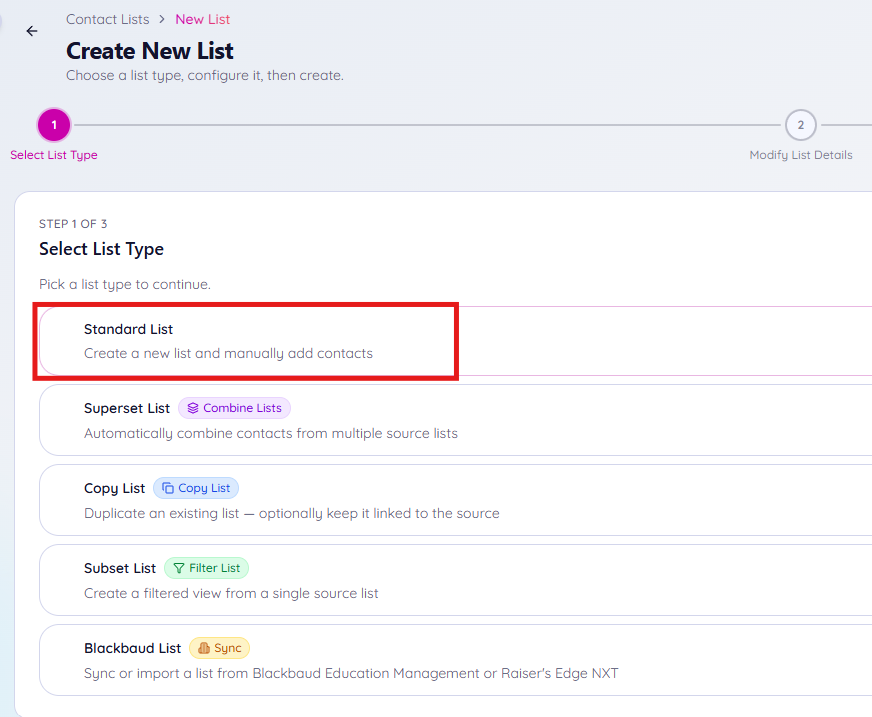This screenshot has width=872, height=717.
Task: Click the breadcrumb chevron separator
Action: (162, 19)
